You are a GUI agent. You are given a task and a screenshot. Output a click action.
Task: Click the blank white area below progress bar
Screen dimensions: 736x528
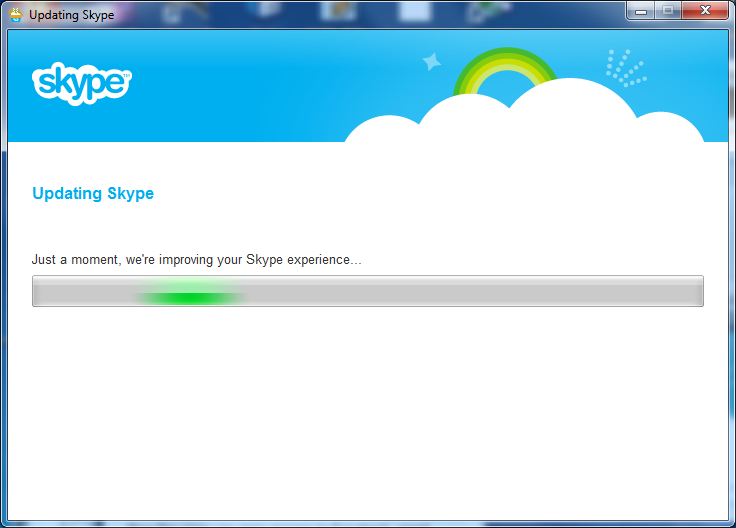click(368, 410)
